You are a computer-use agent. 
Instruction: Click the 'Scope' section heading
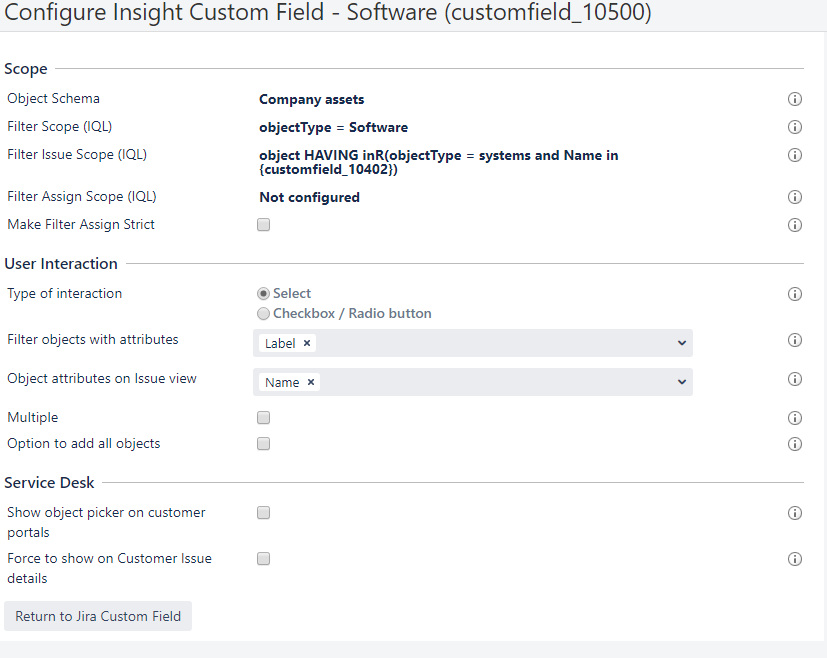26,69
